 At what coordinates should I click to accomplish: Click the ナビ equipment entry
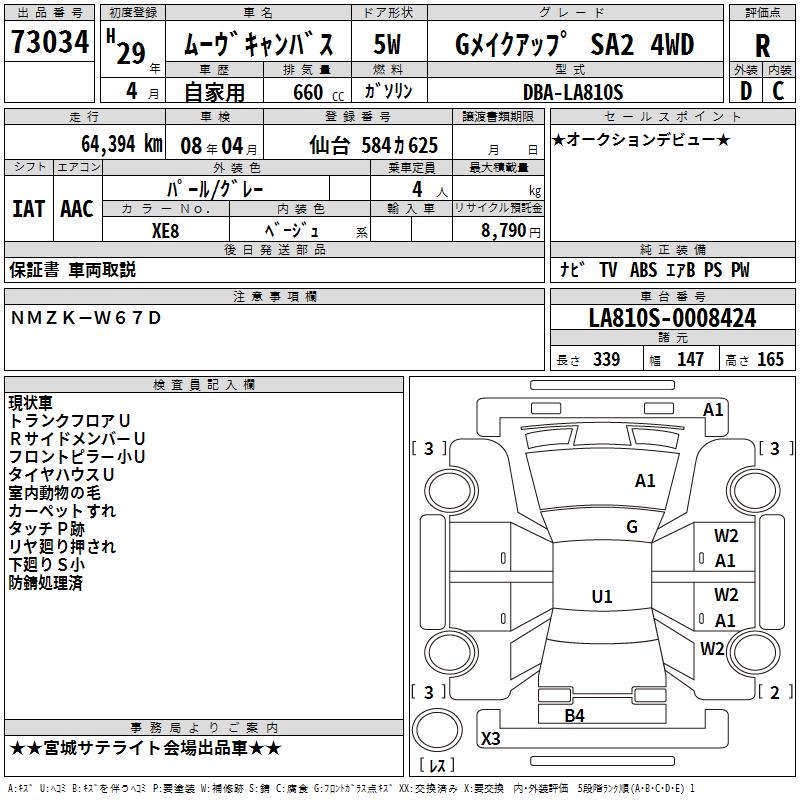[x=572, y=270]
